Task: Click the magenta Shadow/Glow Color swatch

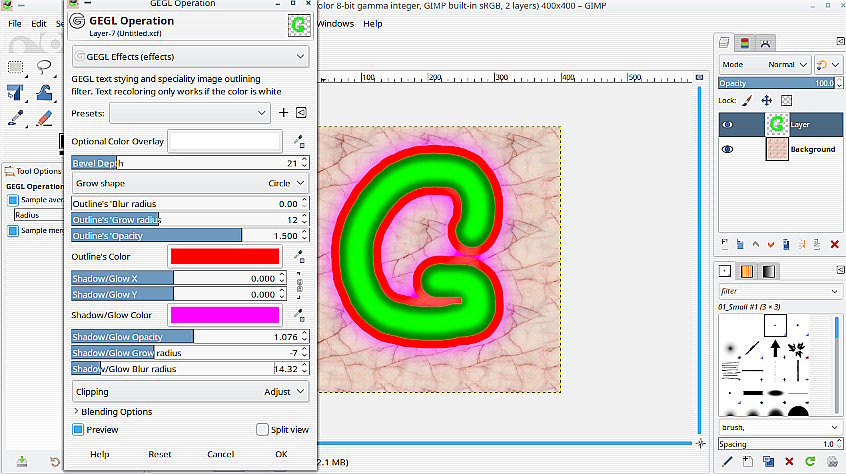Action: click(x=225, y=315)
